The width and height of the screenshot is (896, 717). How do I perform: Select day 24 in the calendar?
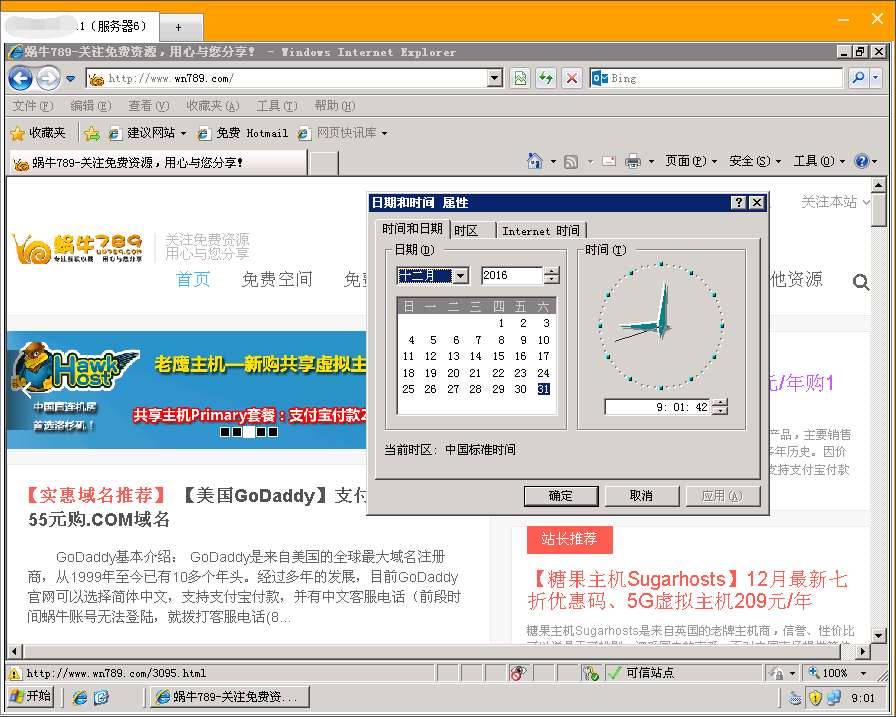[543, 373]
